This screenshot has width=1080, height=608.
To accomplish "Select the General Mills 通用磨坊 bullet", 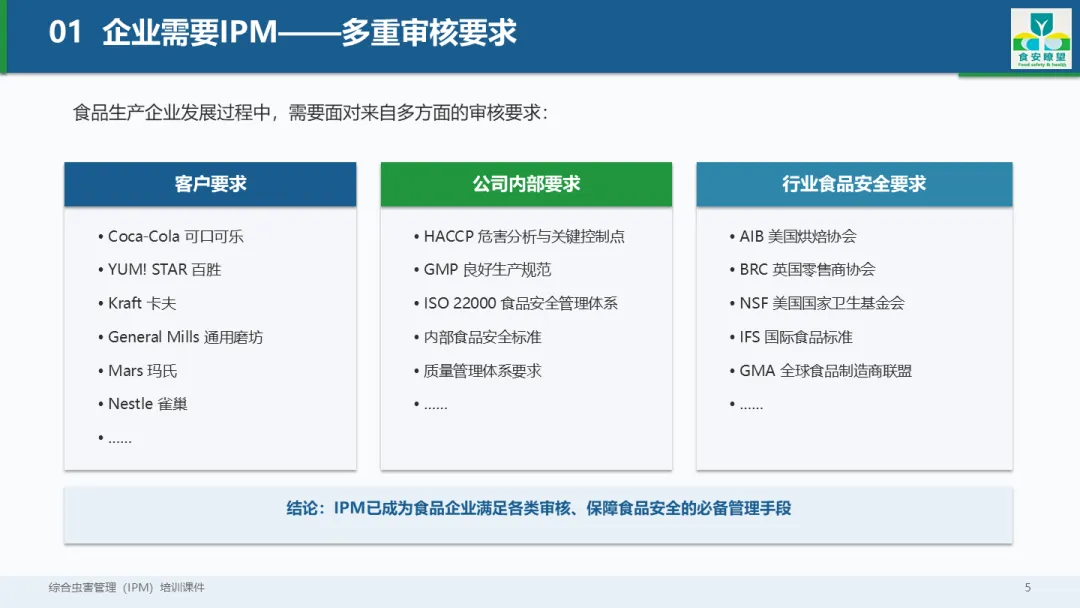I will click(180, 337).
